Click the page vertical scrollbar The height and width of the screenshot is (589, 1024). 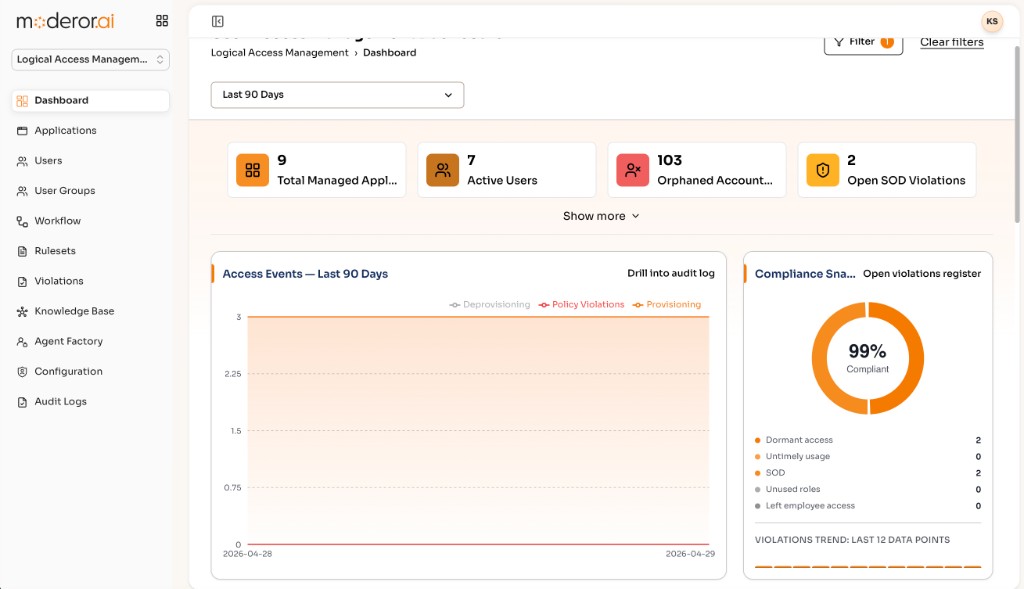click(1019, 134)
